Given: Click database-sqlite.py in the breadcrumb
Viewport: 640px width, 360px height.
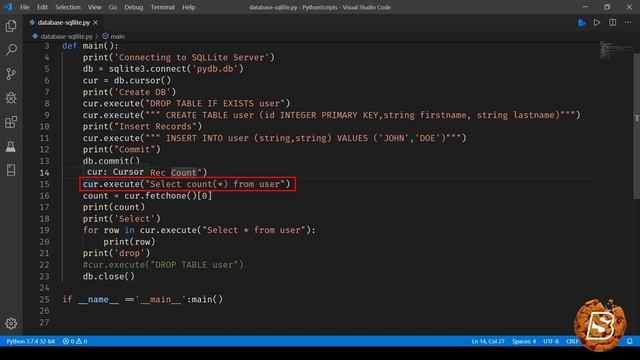Looking at the screenshot, I should [x=66, y=36].
